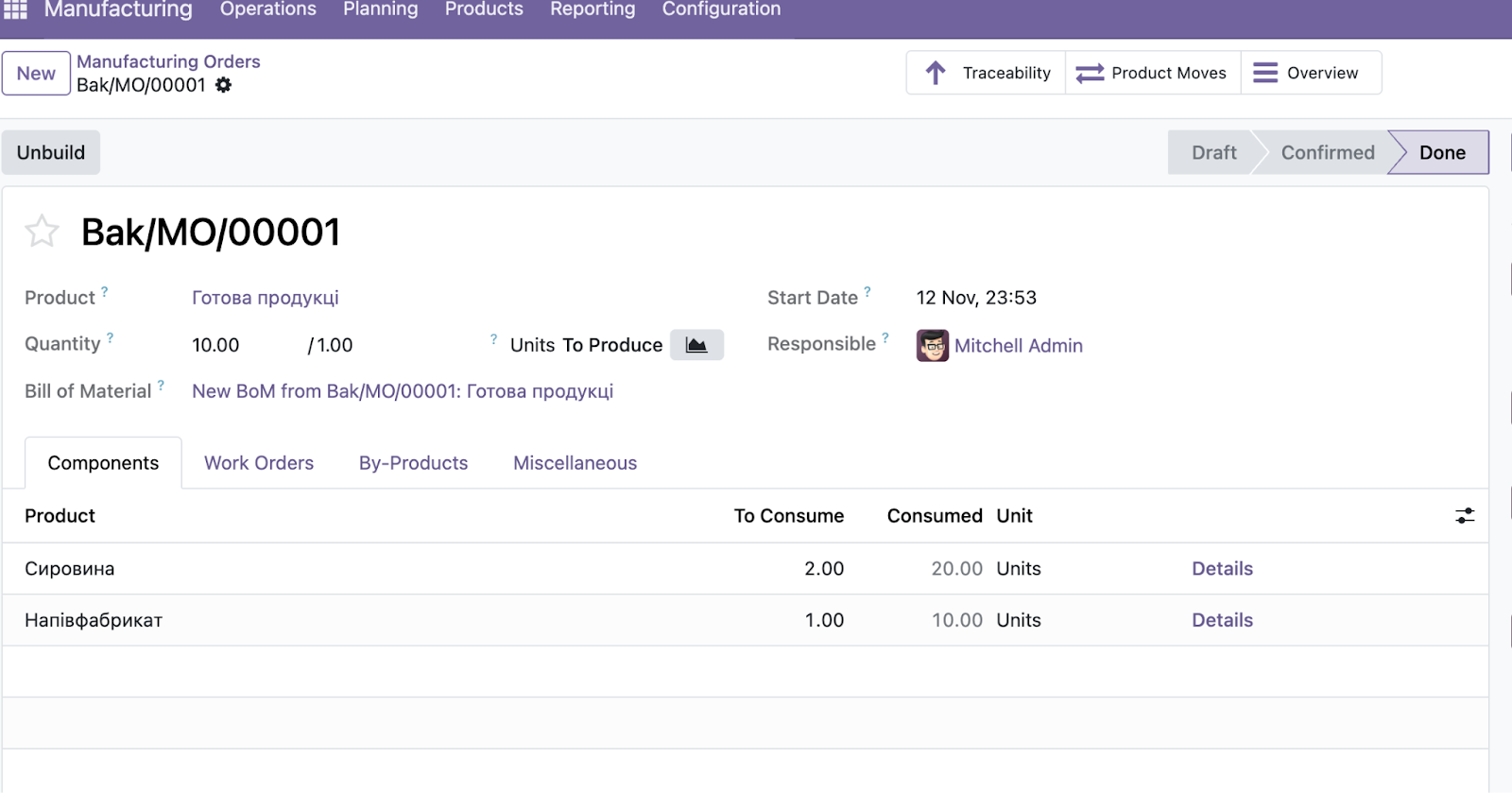Toggle the favorite star for this order
The height and width of the screenshot is (793, 1512).
[x=42, y=232]
